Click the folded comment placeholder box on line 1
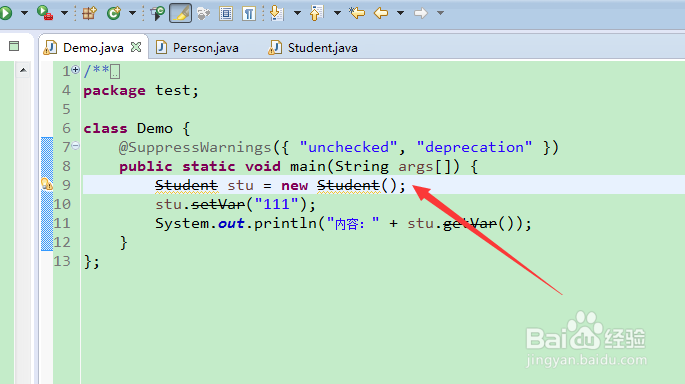This screenshot has width=685, height=384. [x=115, y=71]
